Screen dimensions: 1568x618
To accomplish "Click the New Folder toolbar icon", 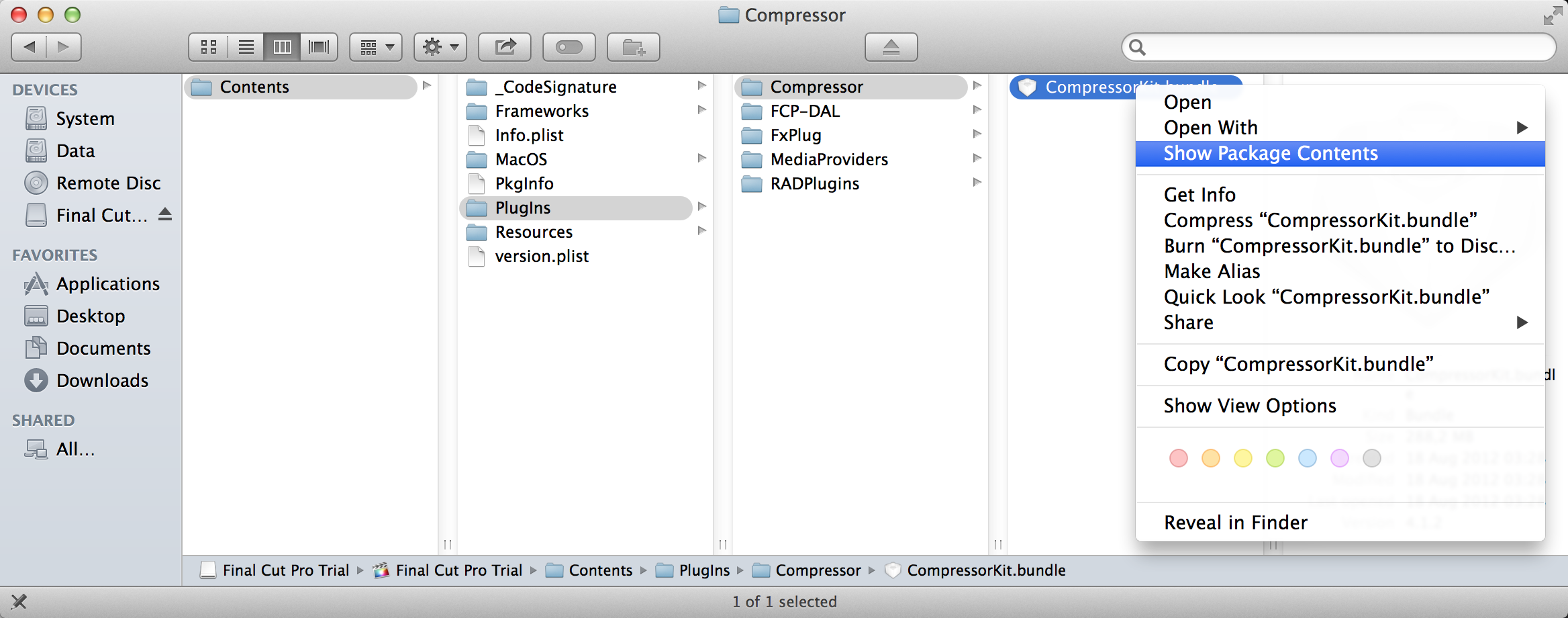I will click(634, 47).
